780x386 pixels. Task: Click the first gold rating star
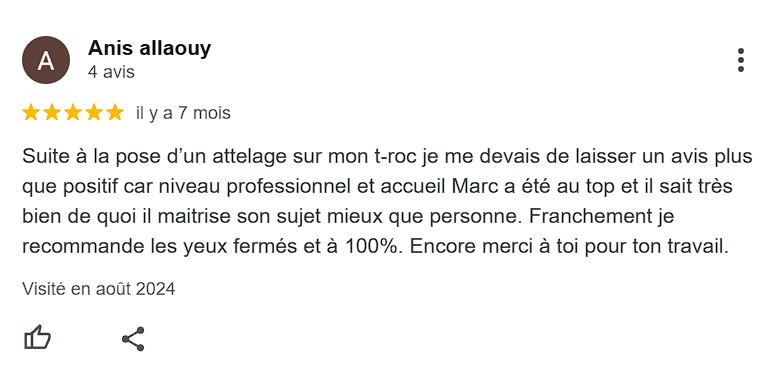[31, 112]
